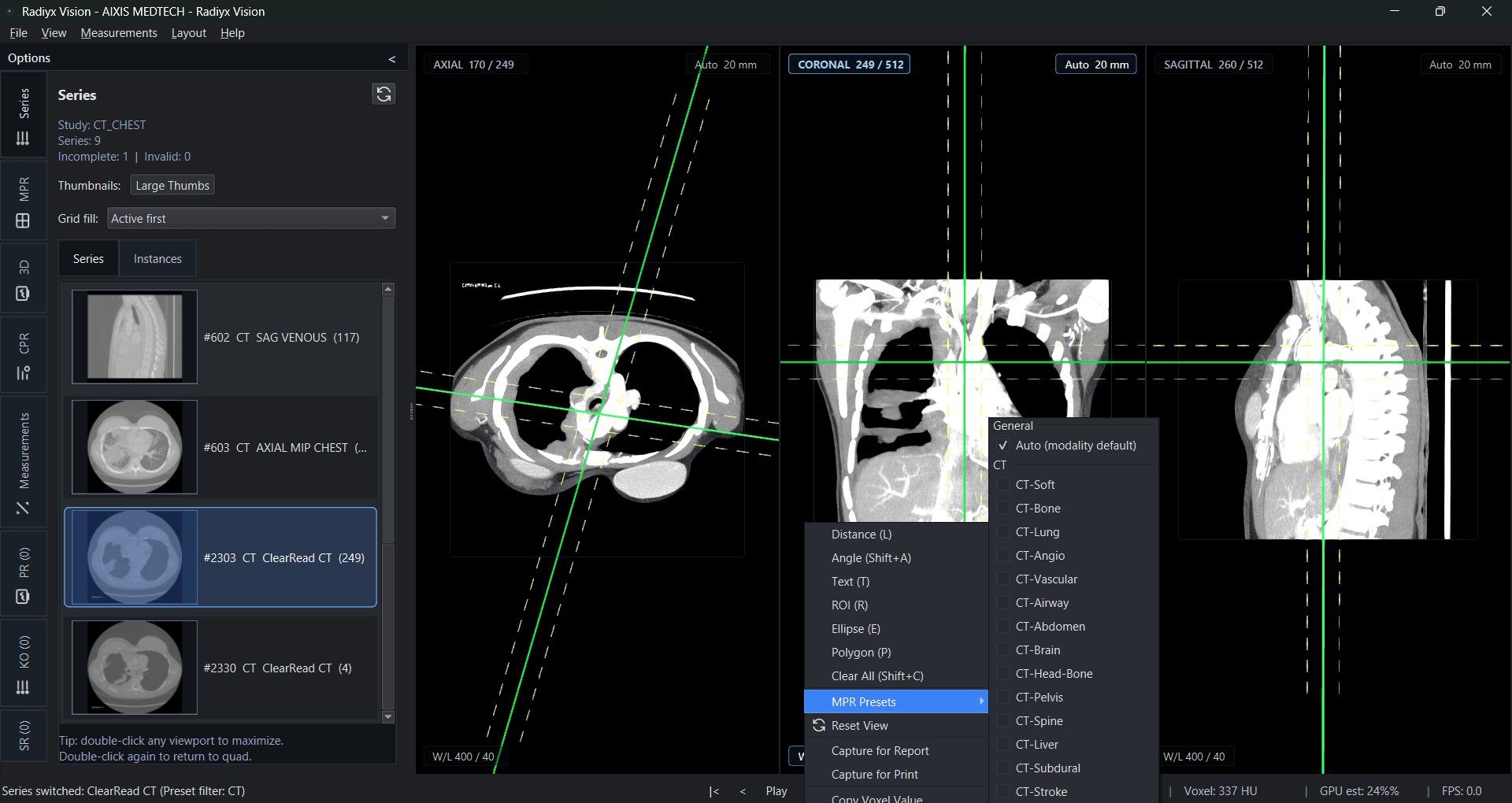Choose Polygon (P) tool
The image size is (1512, 803).
coord(896,653)
